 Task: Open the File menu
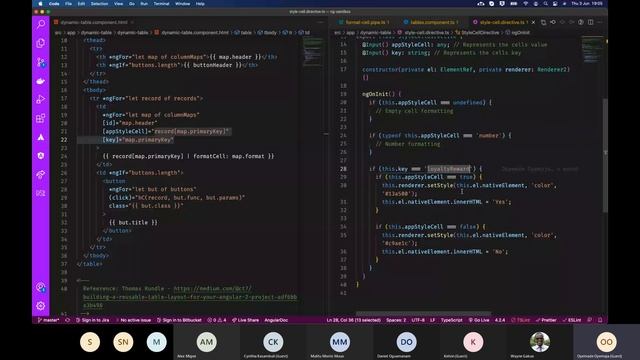tap(68, 4)
